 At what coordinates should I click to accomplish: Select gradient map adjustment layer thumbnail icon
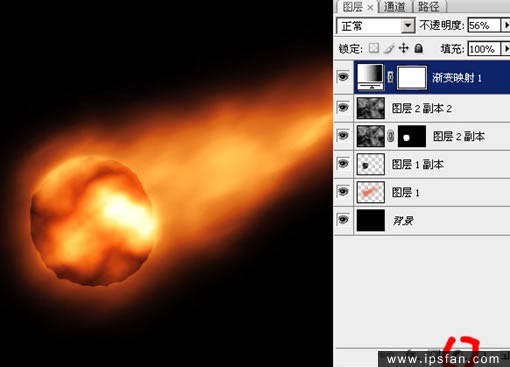(x=370, y=77)
